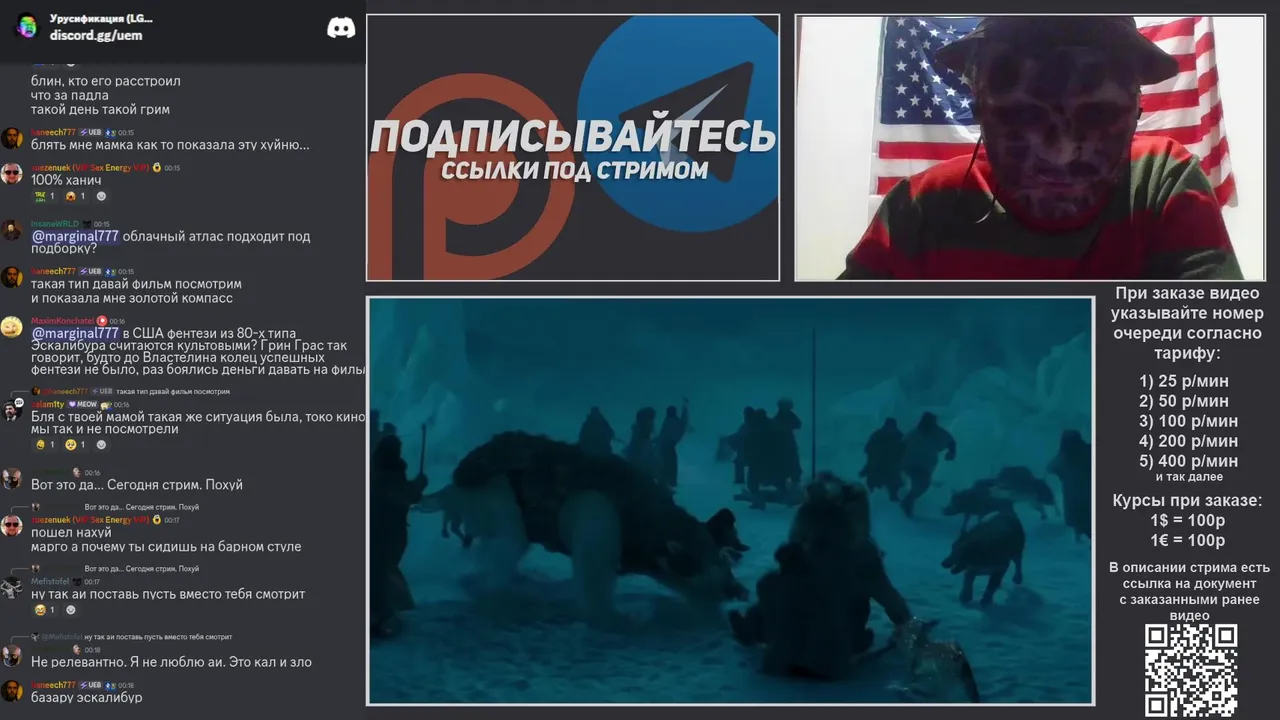Image resolution: width=1280 pixels, height=720 pixels.
Task: Click the message 'базару эскалибур'
Action: (87, 697)
